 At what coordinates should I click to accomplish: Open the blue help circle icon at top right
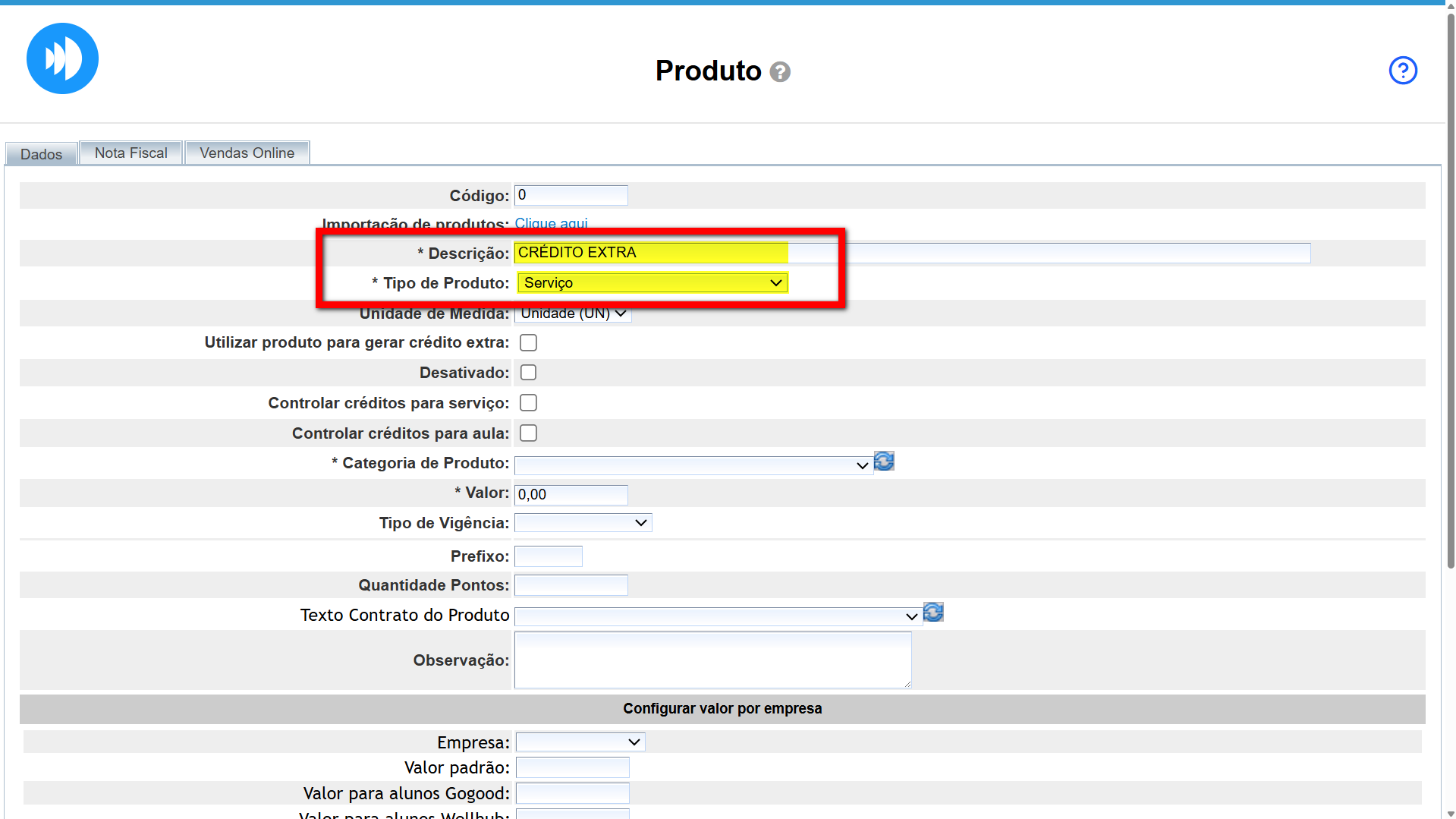tap(1402, 71)
